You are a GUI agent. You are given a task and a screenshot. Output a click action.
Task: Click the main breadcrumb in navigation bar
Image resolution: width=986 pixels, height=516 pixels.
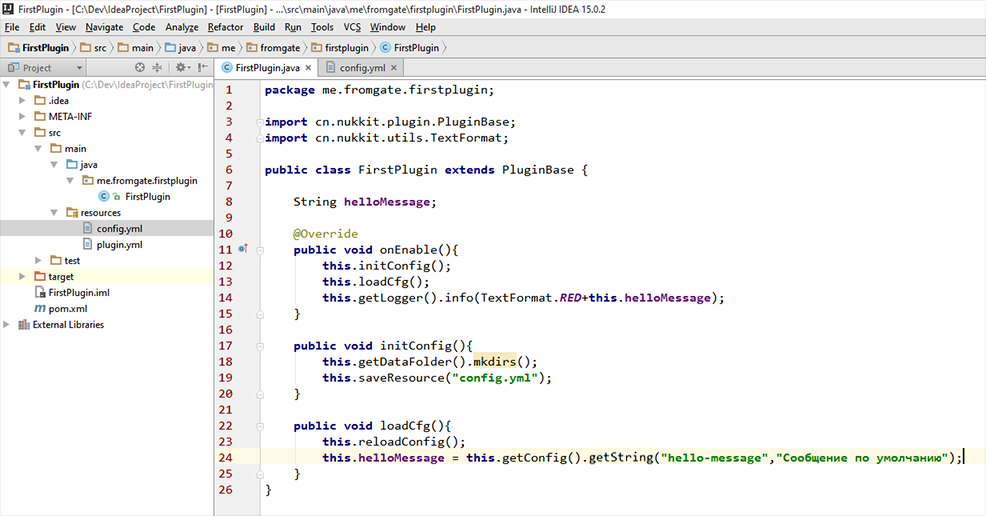(x=136, y=48)
